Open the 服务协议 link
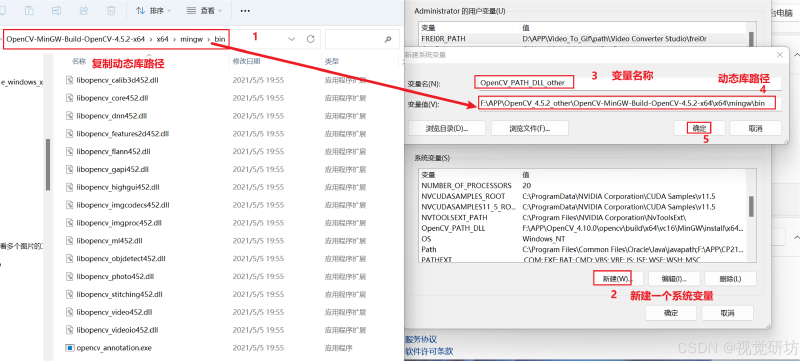Viewport: 800px width, 361px height. pyautogui.click(x=421, y=339)
